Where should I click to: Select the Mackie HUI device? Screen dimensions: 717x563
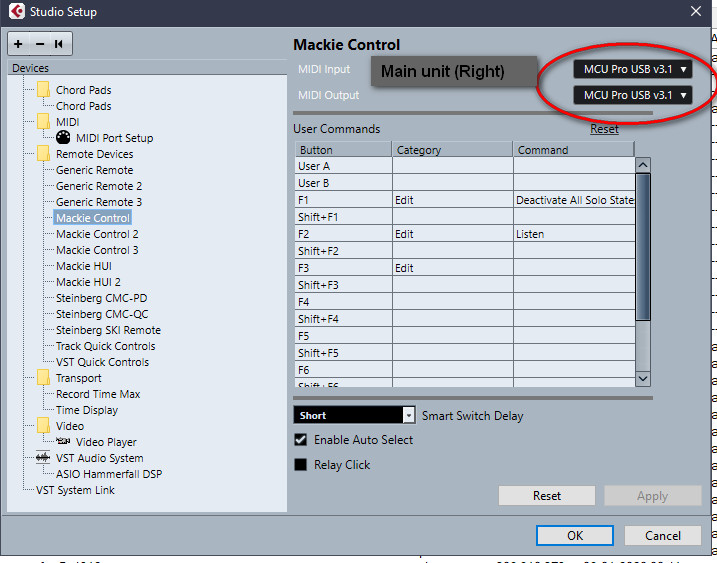point(84,266)
